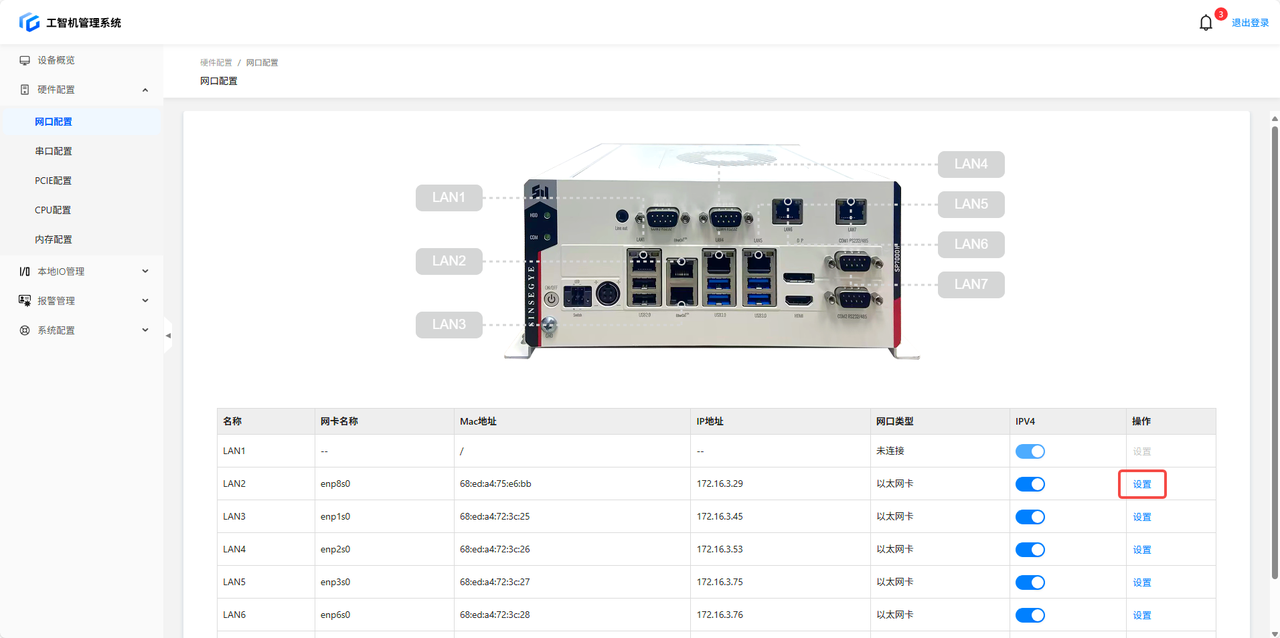The image size is (1280, 638).
Task: Click the LAN5 label on device image
Action: [x=970, y=204]
